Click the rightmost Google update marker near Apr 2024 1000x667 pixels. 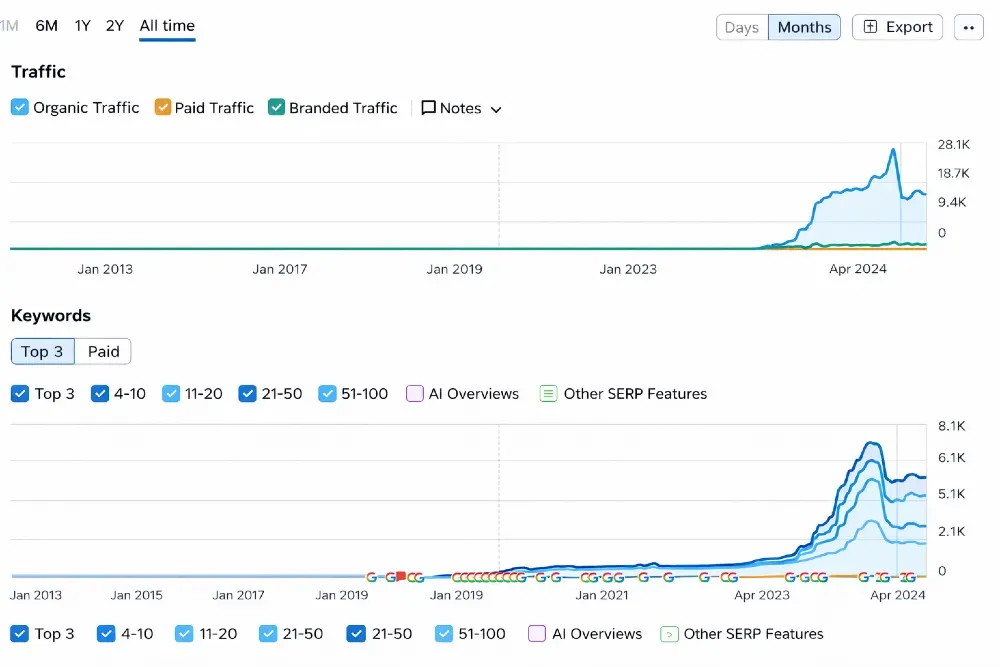tap(909, 577)
